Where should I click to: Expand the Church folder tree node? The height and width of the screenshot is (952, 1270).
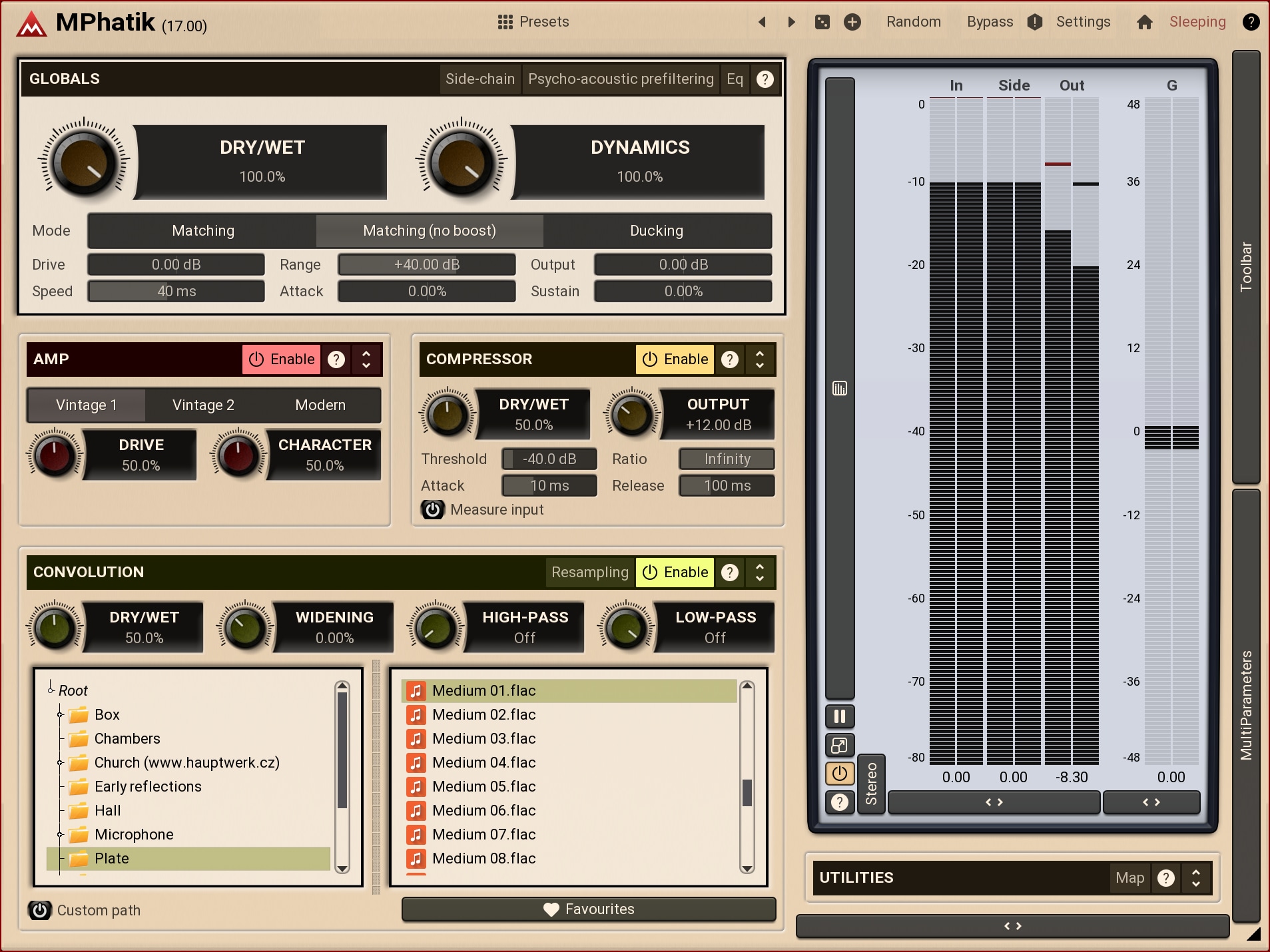tap(60, 763)
